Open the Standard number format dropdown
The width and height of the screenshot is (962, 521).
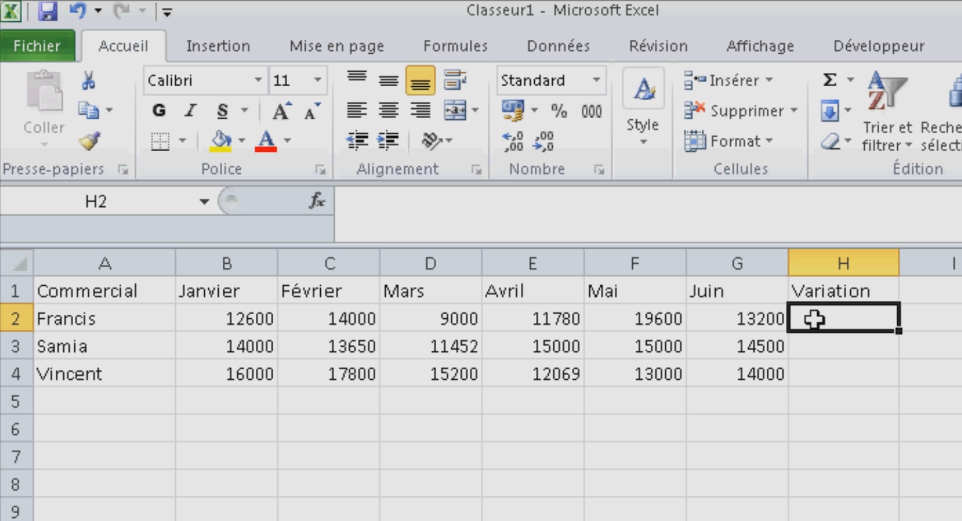point(597,80)
